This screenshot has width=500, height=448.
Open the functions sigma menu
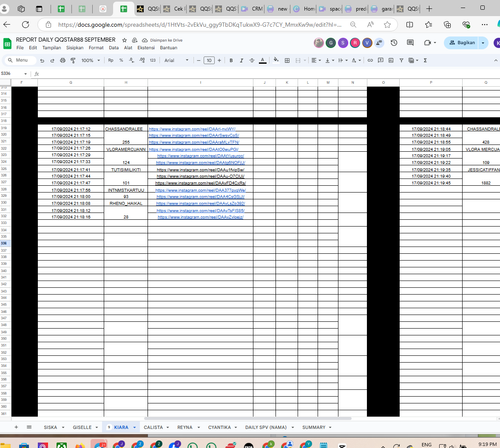[425, 60]
